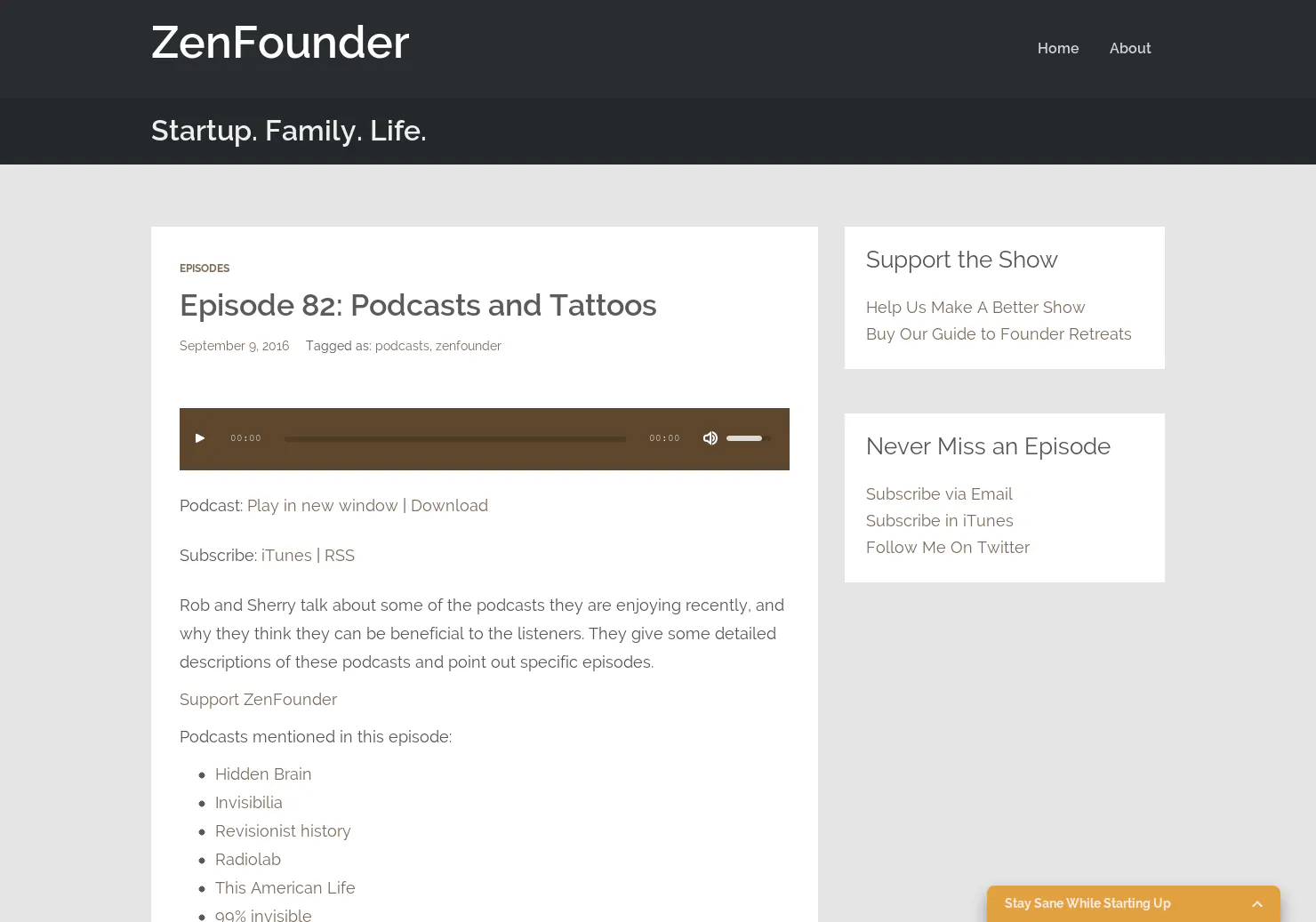Subscribe via the iTunes link in post
The height and width of the screenshot is (922, 1316).
coord(286,556)
